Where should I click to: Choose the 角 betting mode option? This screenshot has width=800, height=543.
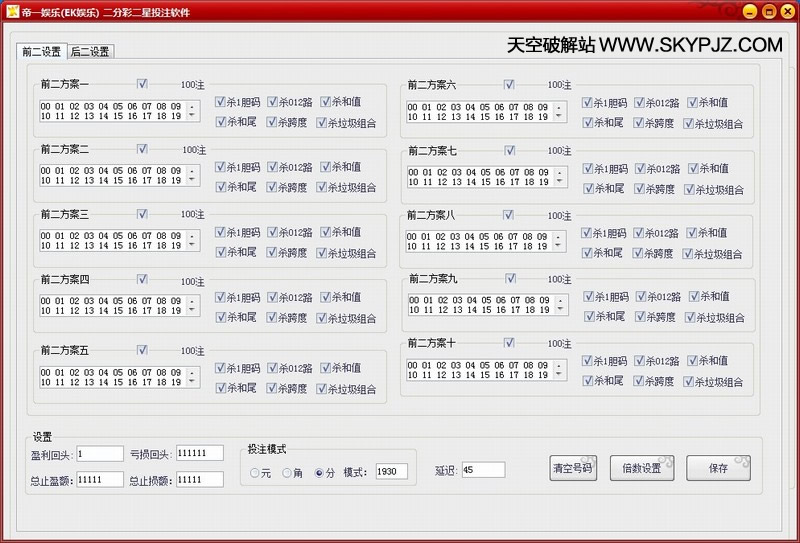(287, 472)
